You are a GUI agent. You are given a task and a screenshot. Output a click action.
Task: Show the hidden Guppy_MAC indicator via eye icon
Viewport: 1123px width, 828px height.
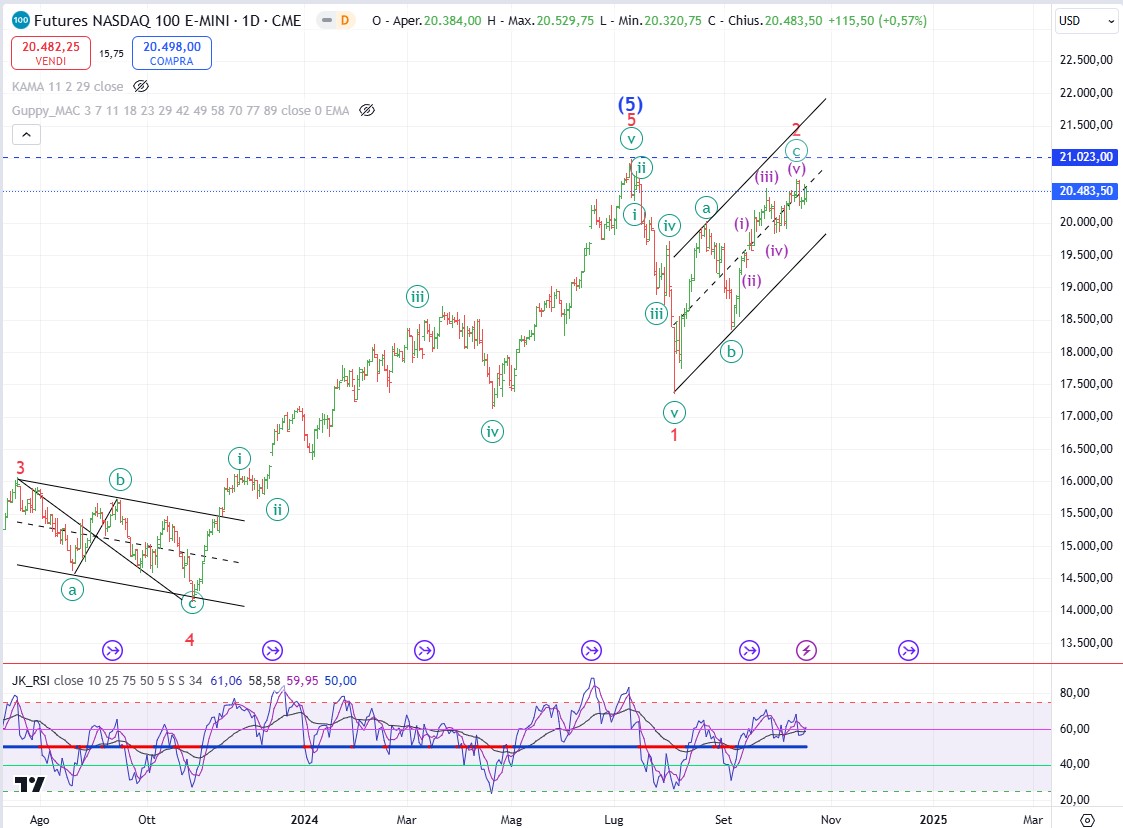click(367, 110)
